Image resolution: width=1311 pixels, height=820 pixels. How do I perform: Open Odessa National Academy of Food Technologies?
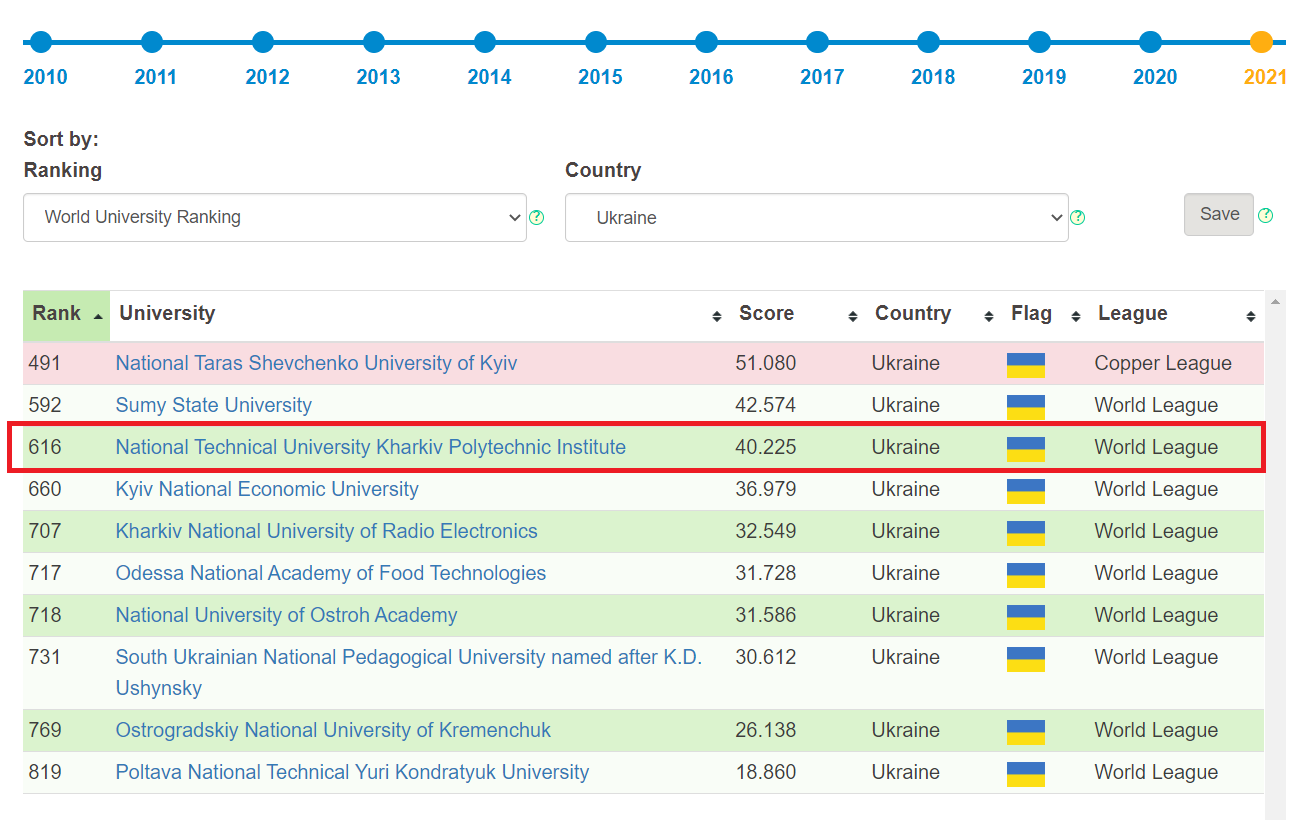pyautogui.click(x=331, y=573)
